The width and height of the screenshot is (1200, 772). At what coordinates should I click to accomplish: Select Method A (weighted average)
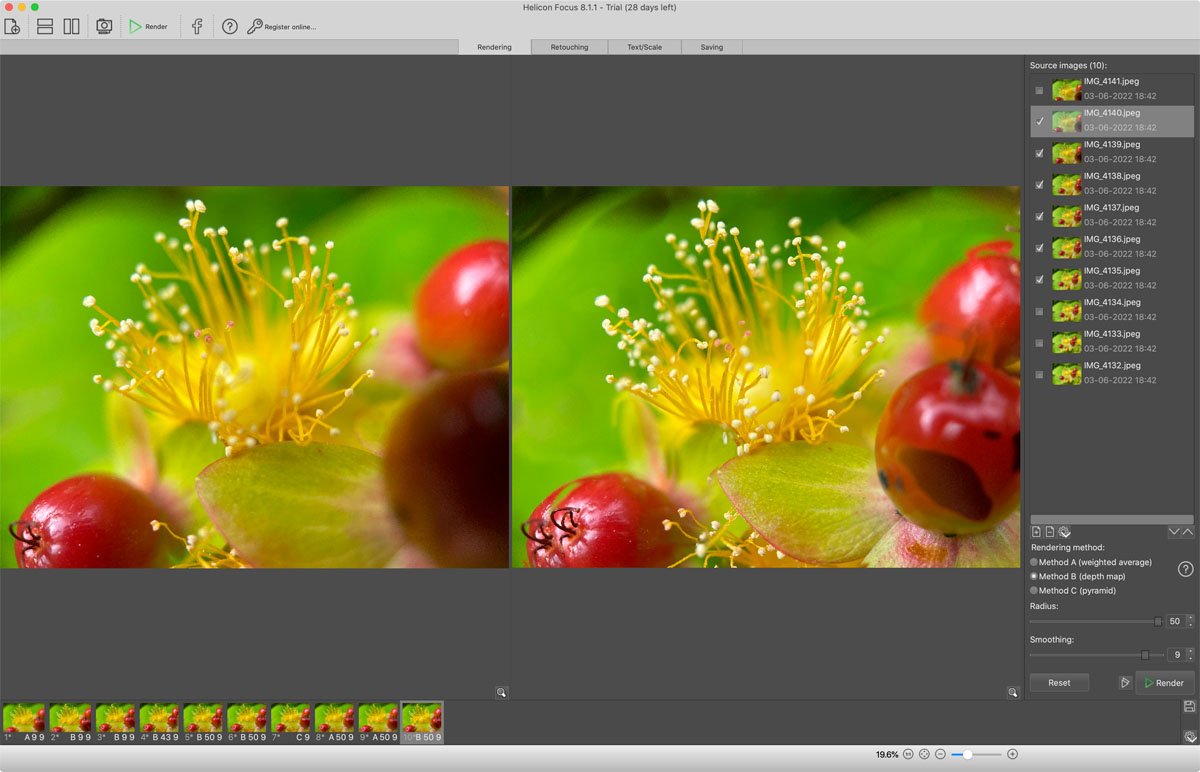click(x=1033, y=561)
